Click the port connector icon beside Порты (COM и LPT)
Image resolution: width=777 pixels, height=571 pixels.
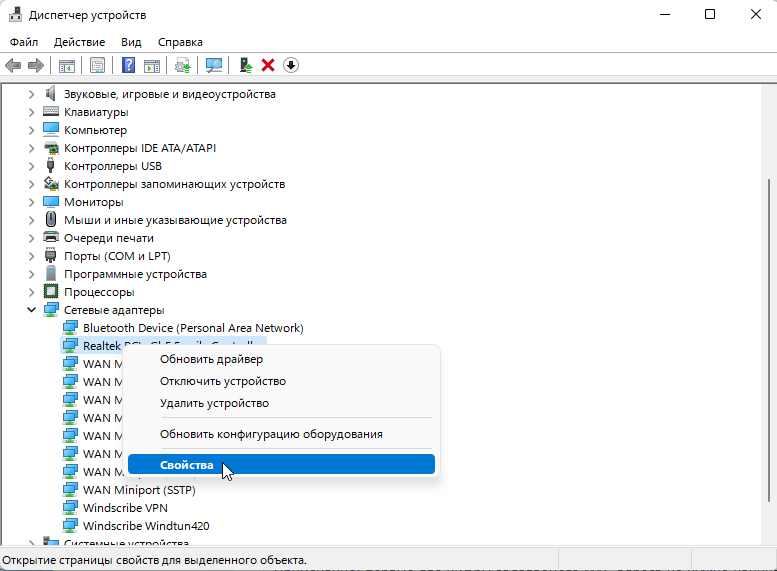(x=51, y=255)
